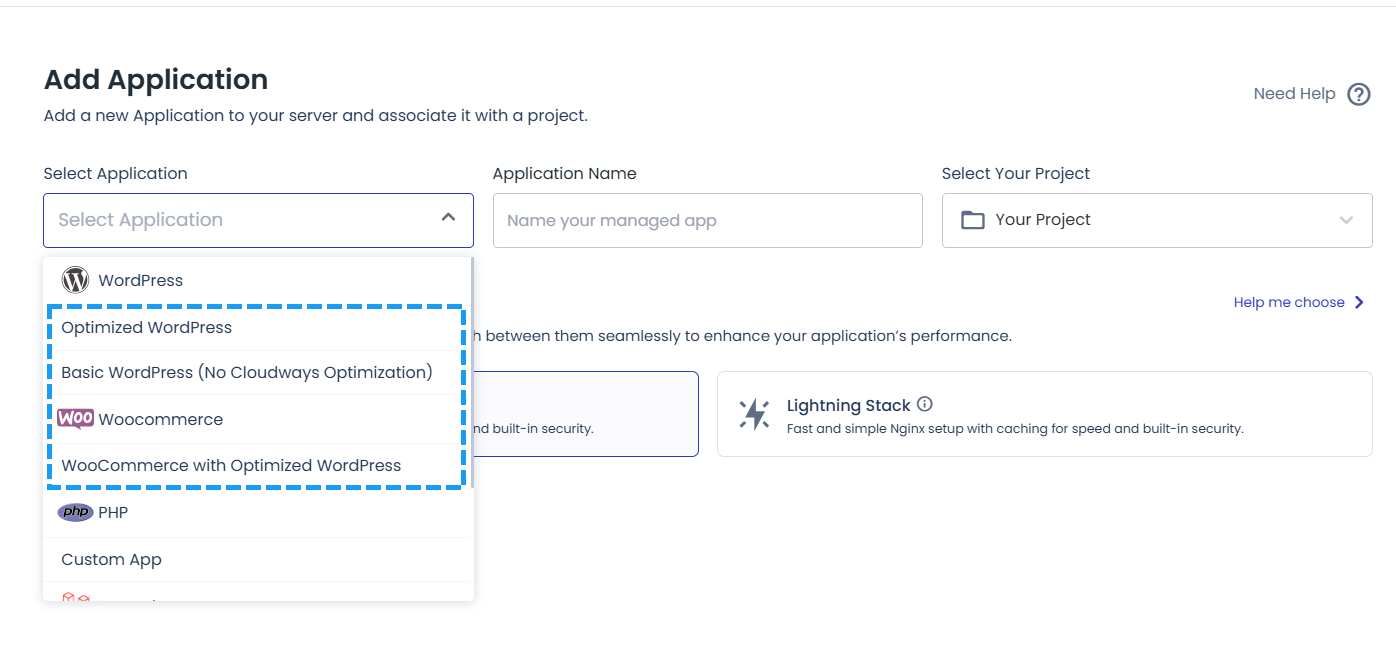Click the Select Application combo box
1396x656 pixels.
pos(258,220)
